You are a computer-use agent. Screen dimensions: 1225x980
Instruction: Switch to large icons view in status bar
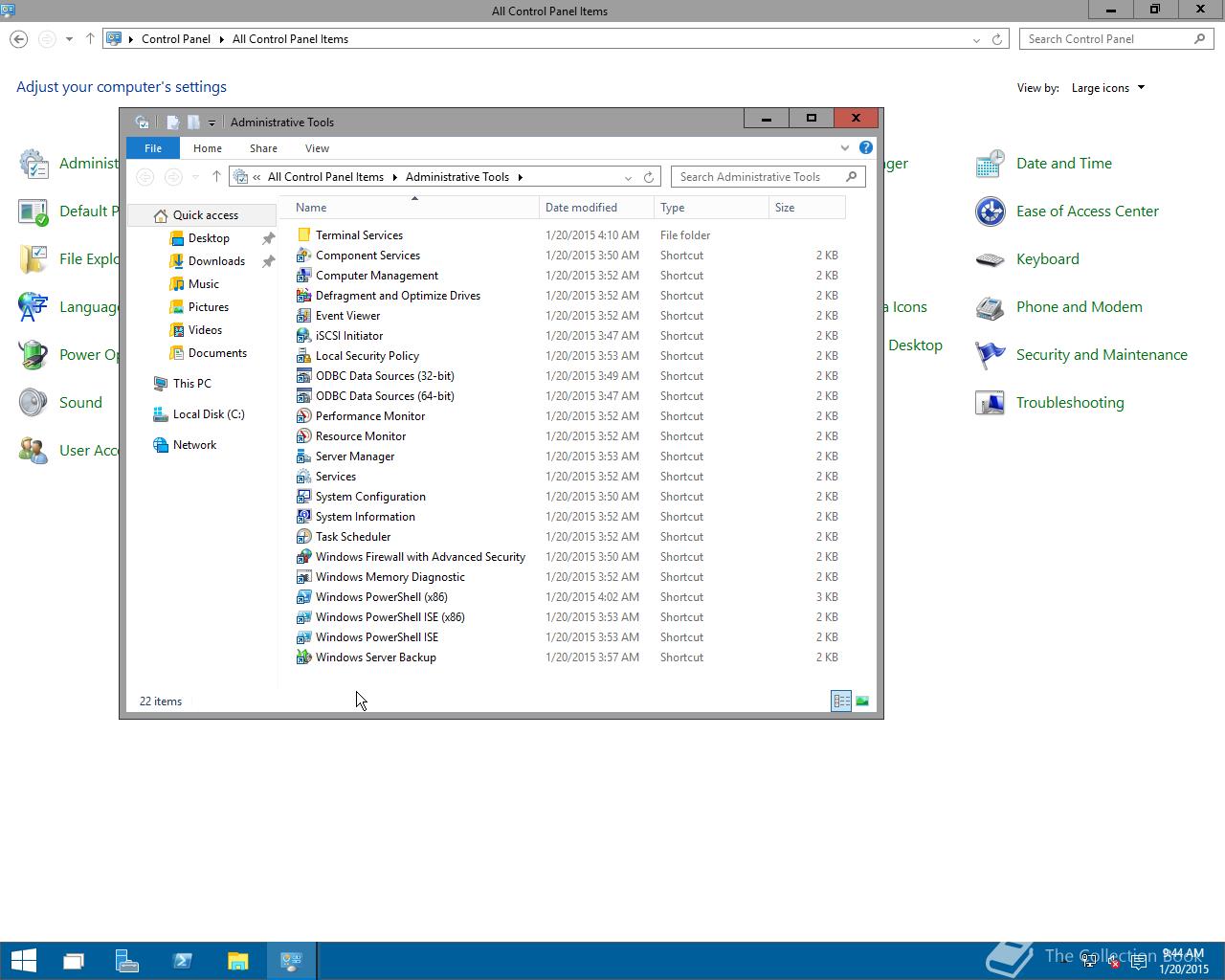click(x=862, y=702)
